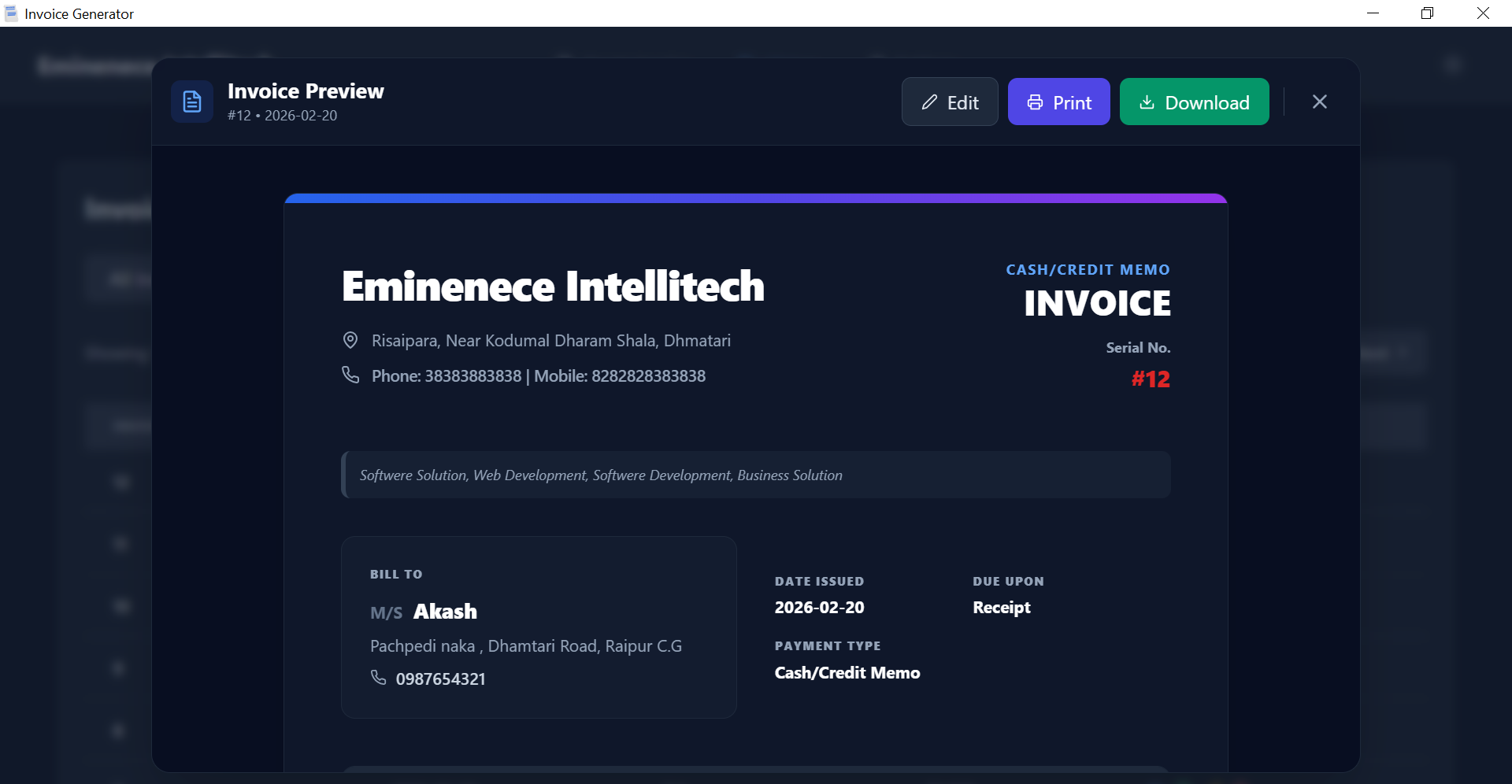Click the payment type Cash/Credit Memo

point(847,672)
